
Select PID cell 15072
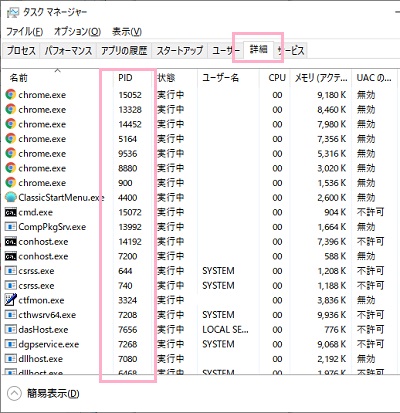130,212
